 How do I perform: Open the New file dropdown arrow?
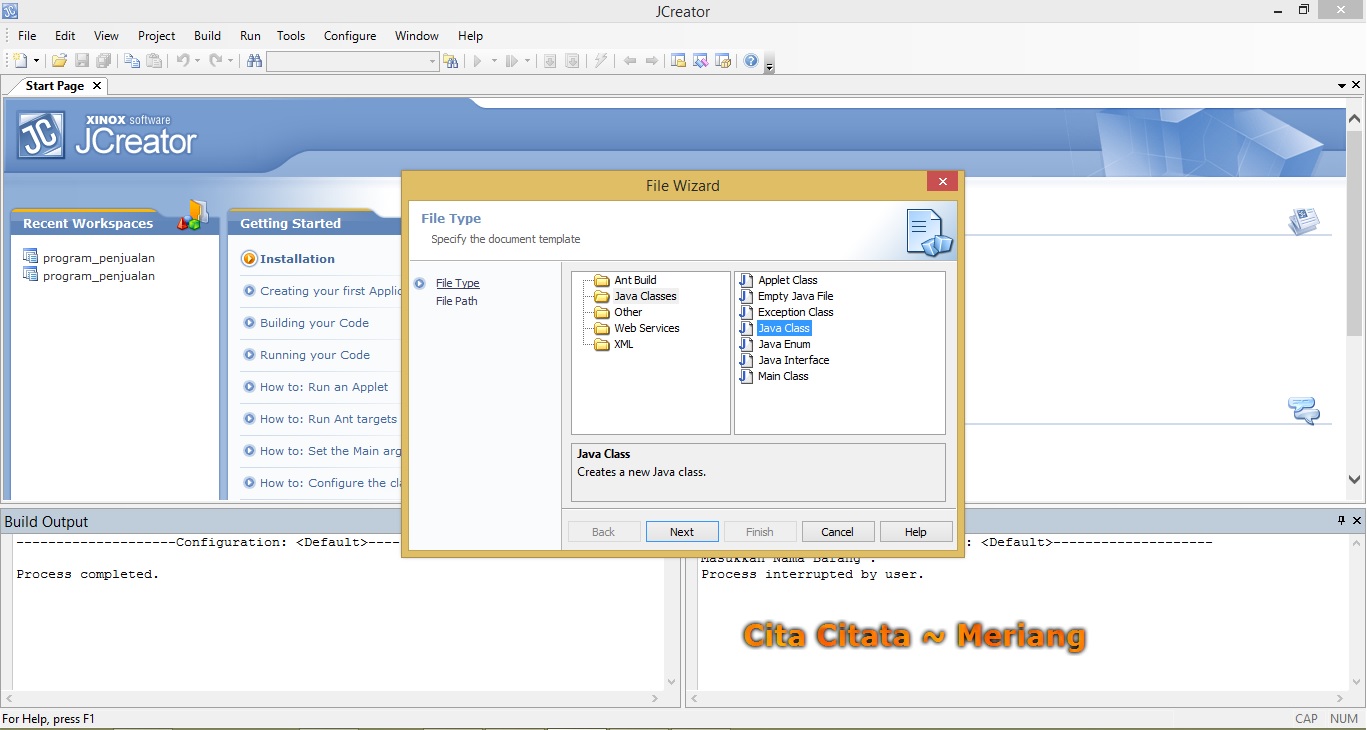(x=36, y=61)
